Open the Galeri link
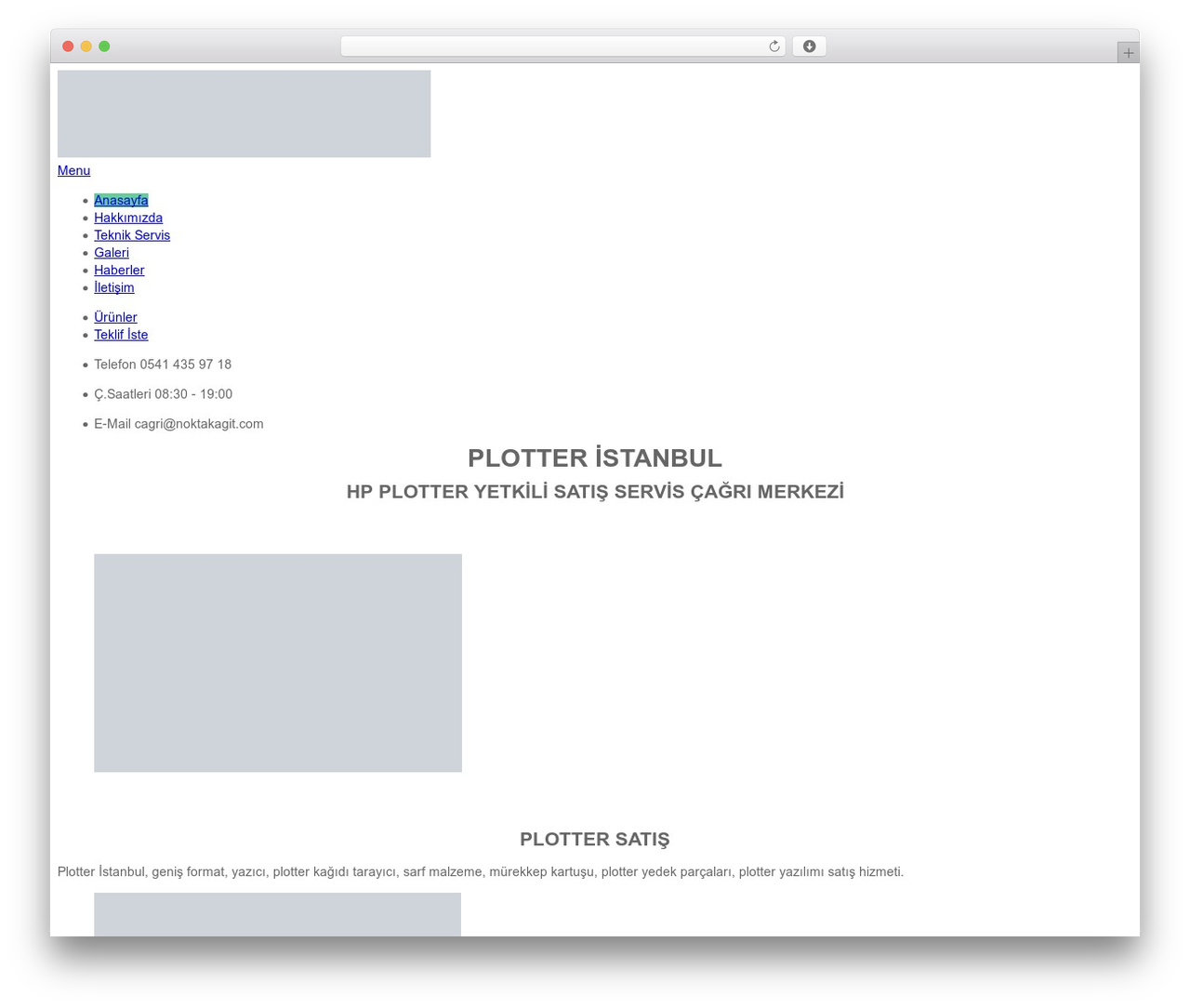The width and height of the screenshot is (1190, 1008). pyautogui.click(x=112, y=253)
